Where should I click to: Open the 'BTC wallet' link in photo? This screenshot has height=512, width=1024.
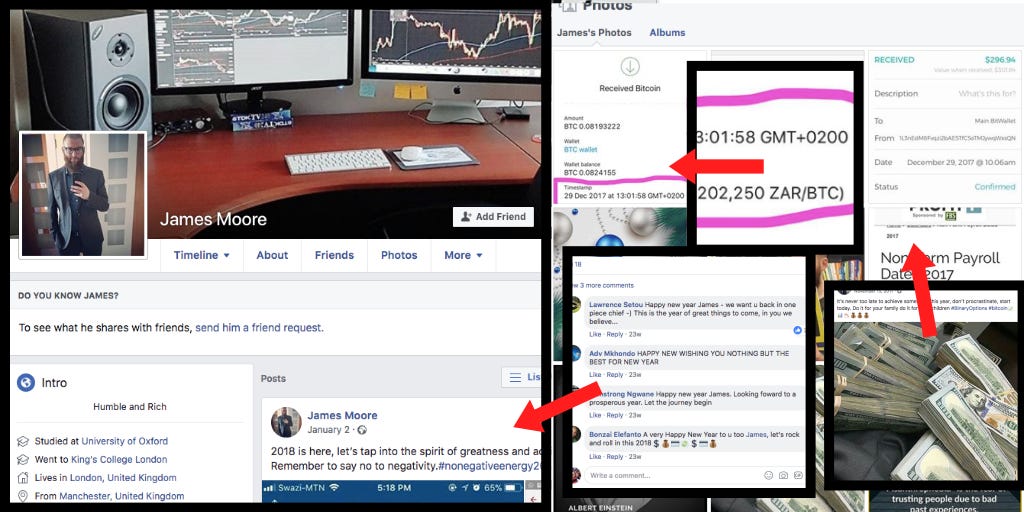tap(581, 149)
